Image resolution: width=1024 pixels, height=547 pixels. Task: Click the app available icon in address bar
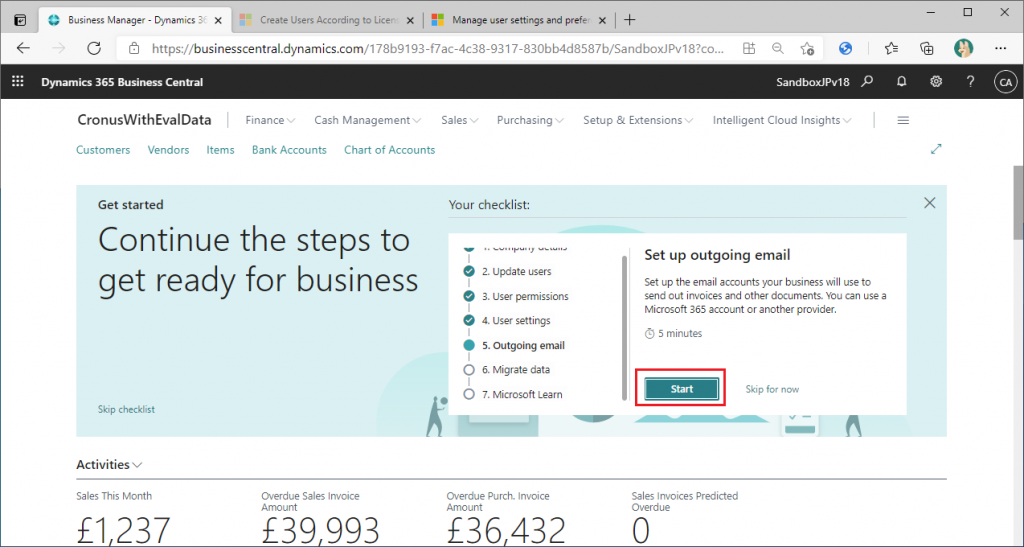tap(748, 48)
